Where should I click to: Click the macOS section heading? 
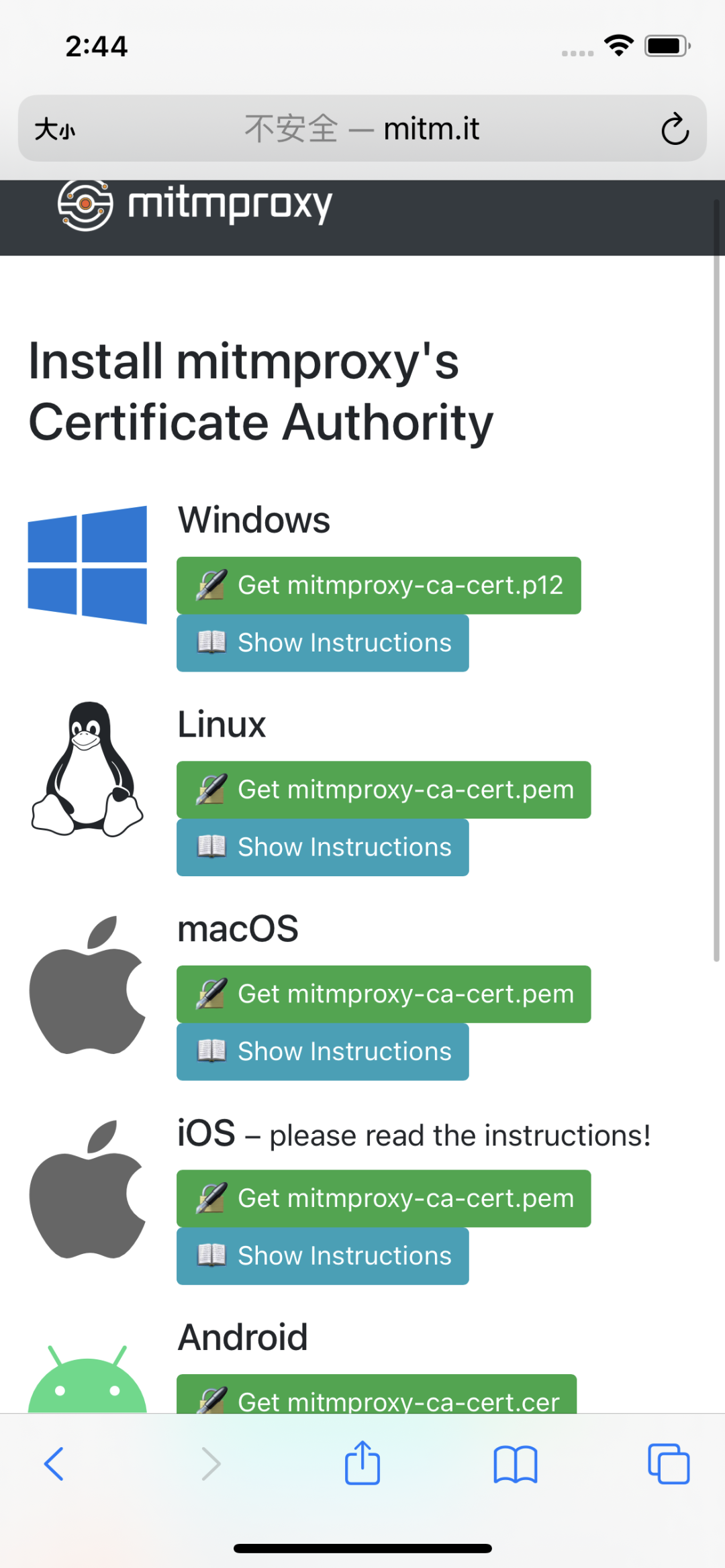click(238, 929)
